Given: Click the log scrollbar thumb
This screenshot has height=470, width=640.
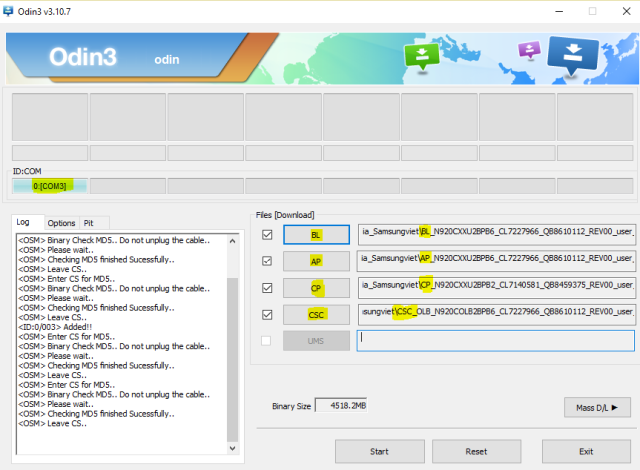Looking at the screenshot, I should click(x=232, y=360).
